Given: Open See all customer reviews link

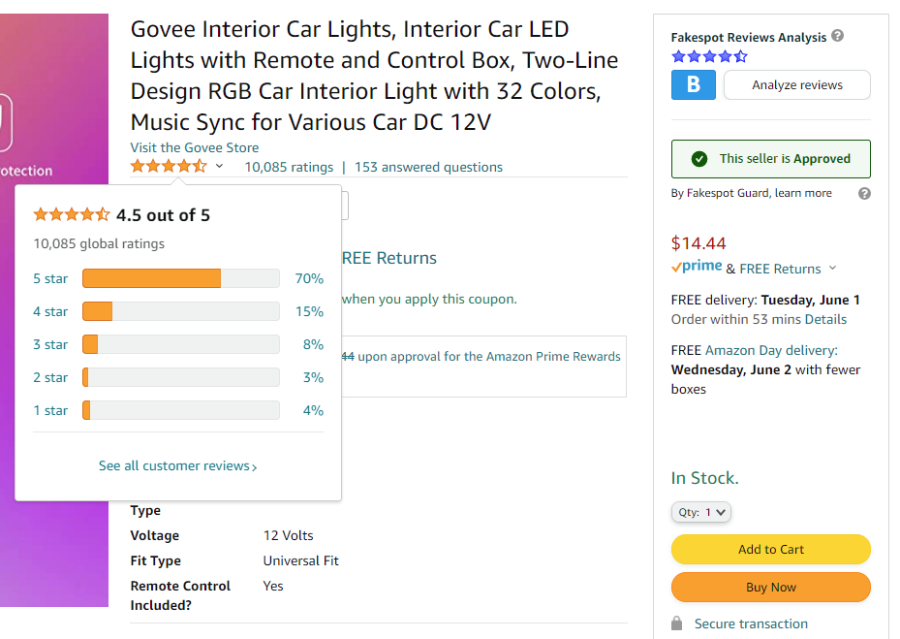Looking at the screenshot, I should coord(178,466).
